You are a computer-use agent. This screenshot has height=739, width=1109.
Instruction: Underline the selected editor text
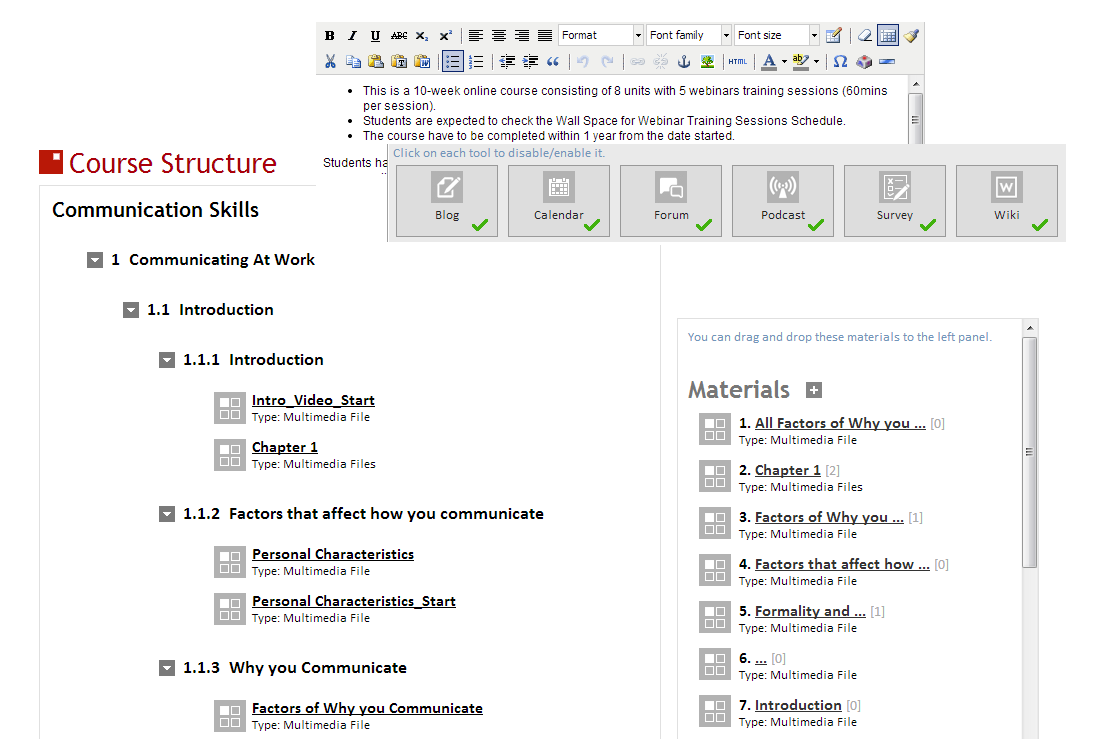tap(376, 35)
